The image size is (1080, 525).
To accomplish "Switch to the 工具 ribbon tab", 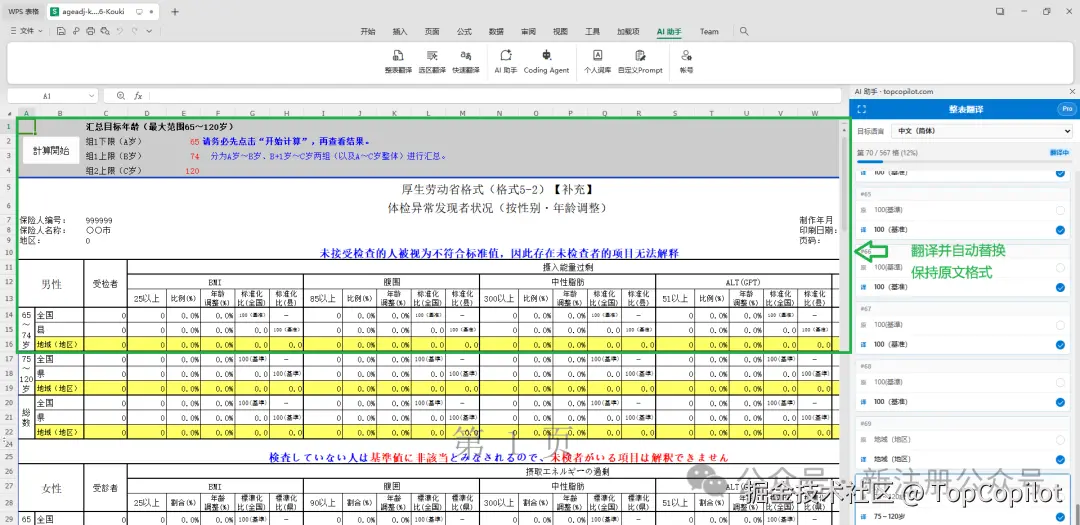I will (x=592, y=32).
